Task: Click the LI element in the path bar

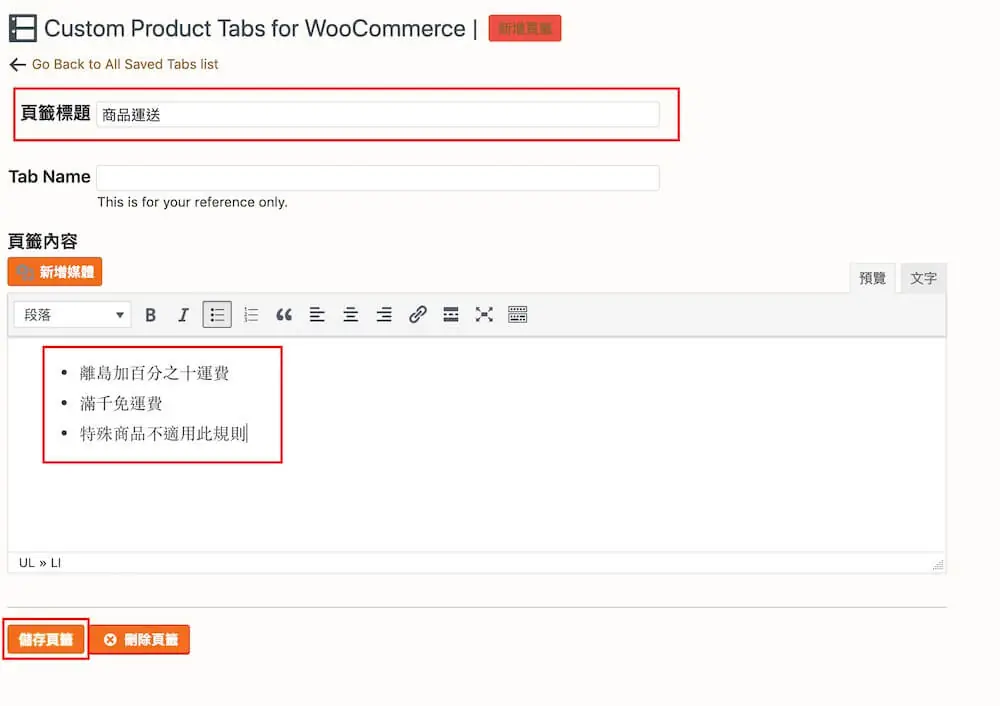Action: [56, 563]
